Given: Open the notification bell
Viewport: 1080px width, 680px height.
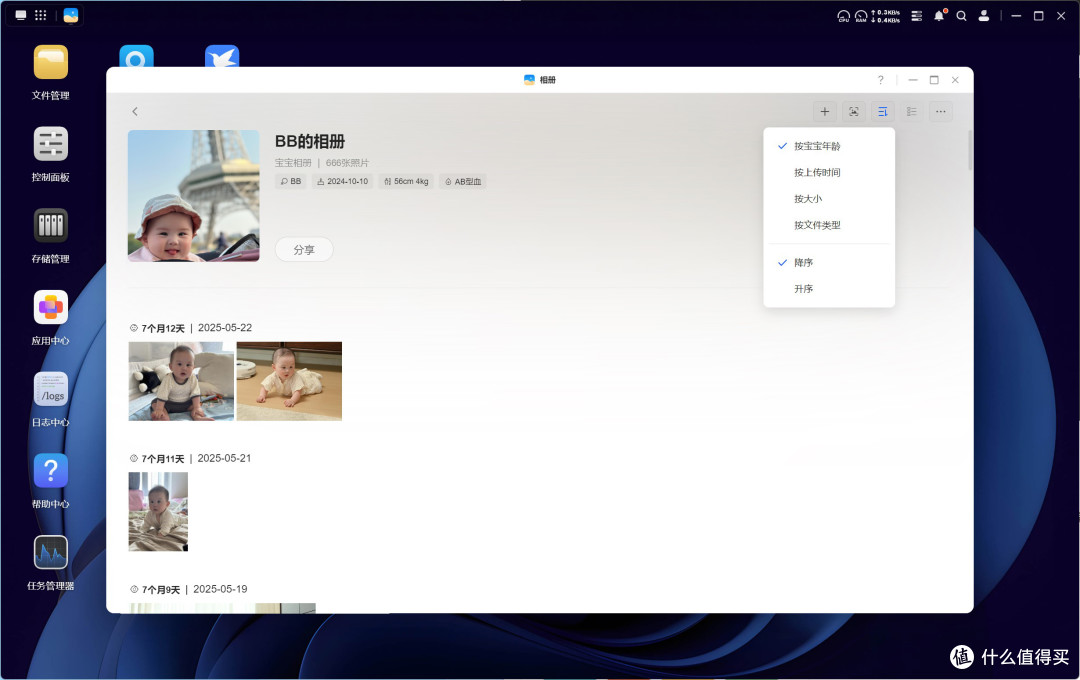Looking at the screenshot, I should coord(939,16).
